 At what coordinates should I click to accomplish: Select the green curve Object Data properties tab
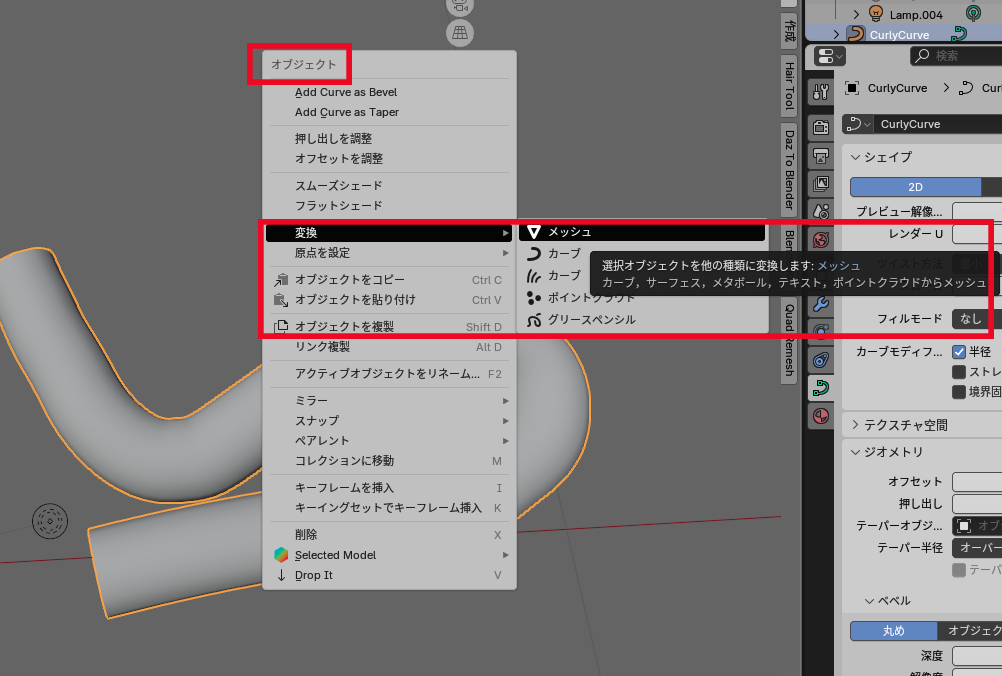(820, 387)
